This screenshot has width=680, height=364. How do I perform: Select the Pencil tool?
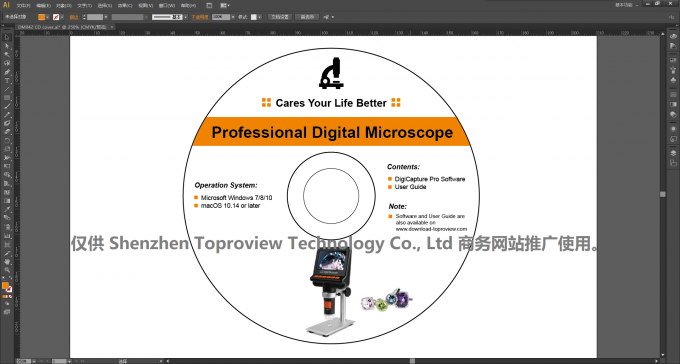coord(7,115)
